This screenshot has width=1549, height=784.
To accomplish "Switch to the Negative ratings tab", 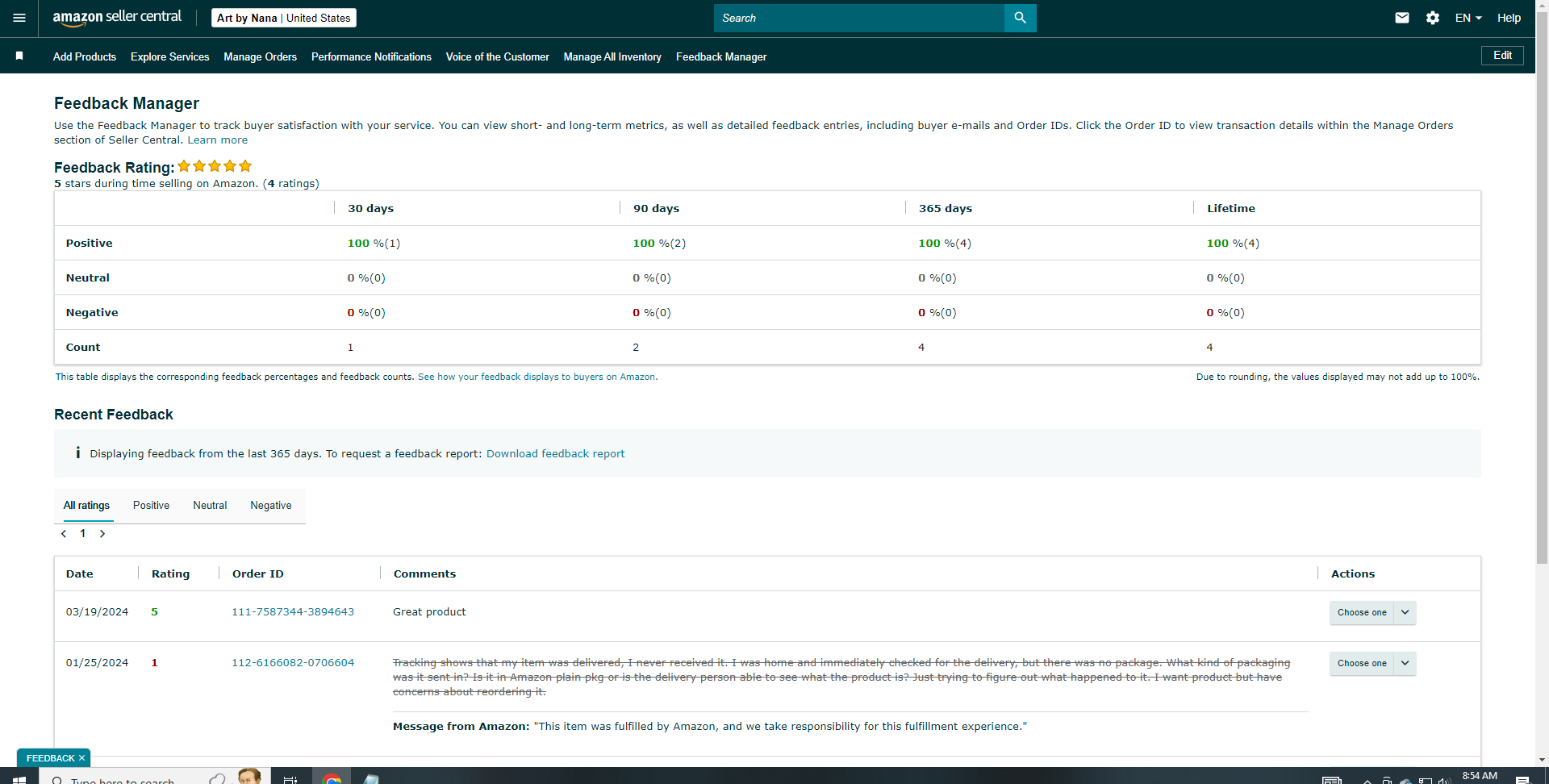I will 271,506.
